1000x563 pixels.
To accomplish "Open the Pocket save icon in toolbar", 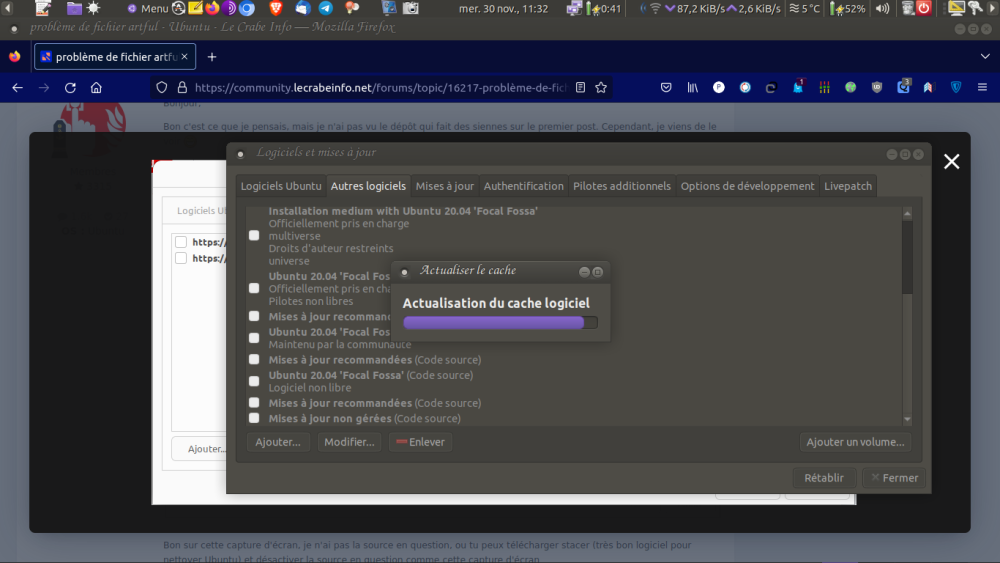I will [666, 88].
